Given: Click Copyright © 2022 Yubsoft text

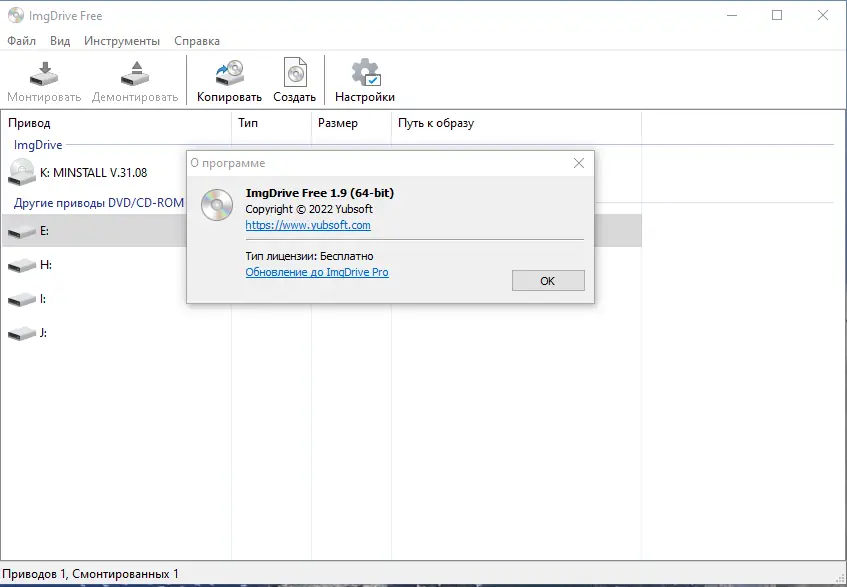Looking at the screenshot, I should tap(309, 209).
